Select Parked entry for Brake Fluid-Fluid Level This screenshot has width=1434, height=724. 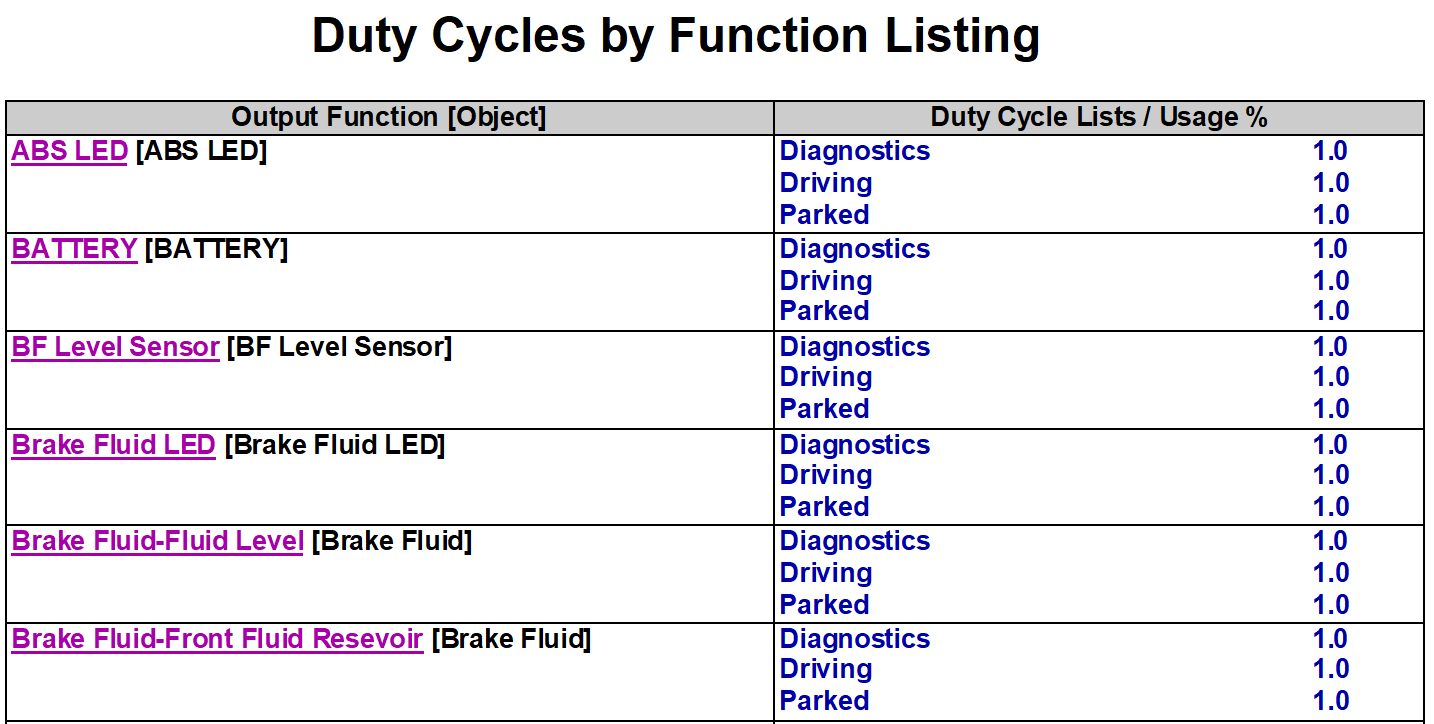click(824, 605)
